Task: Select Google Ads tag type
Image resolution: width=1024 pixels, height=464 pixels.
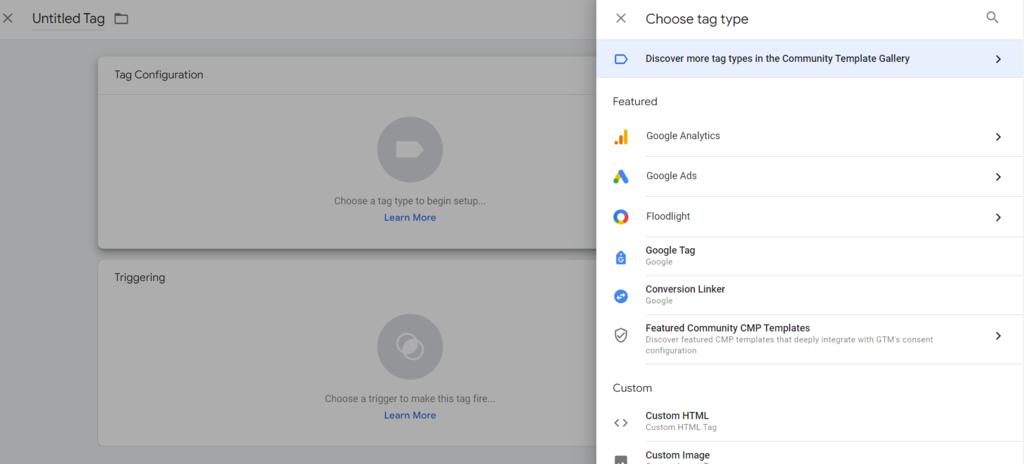Action: pyautogui.click(x=810, y=176)
